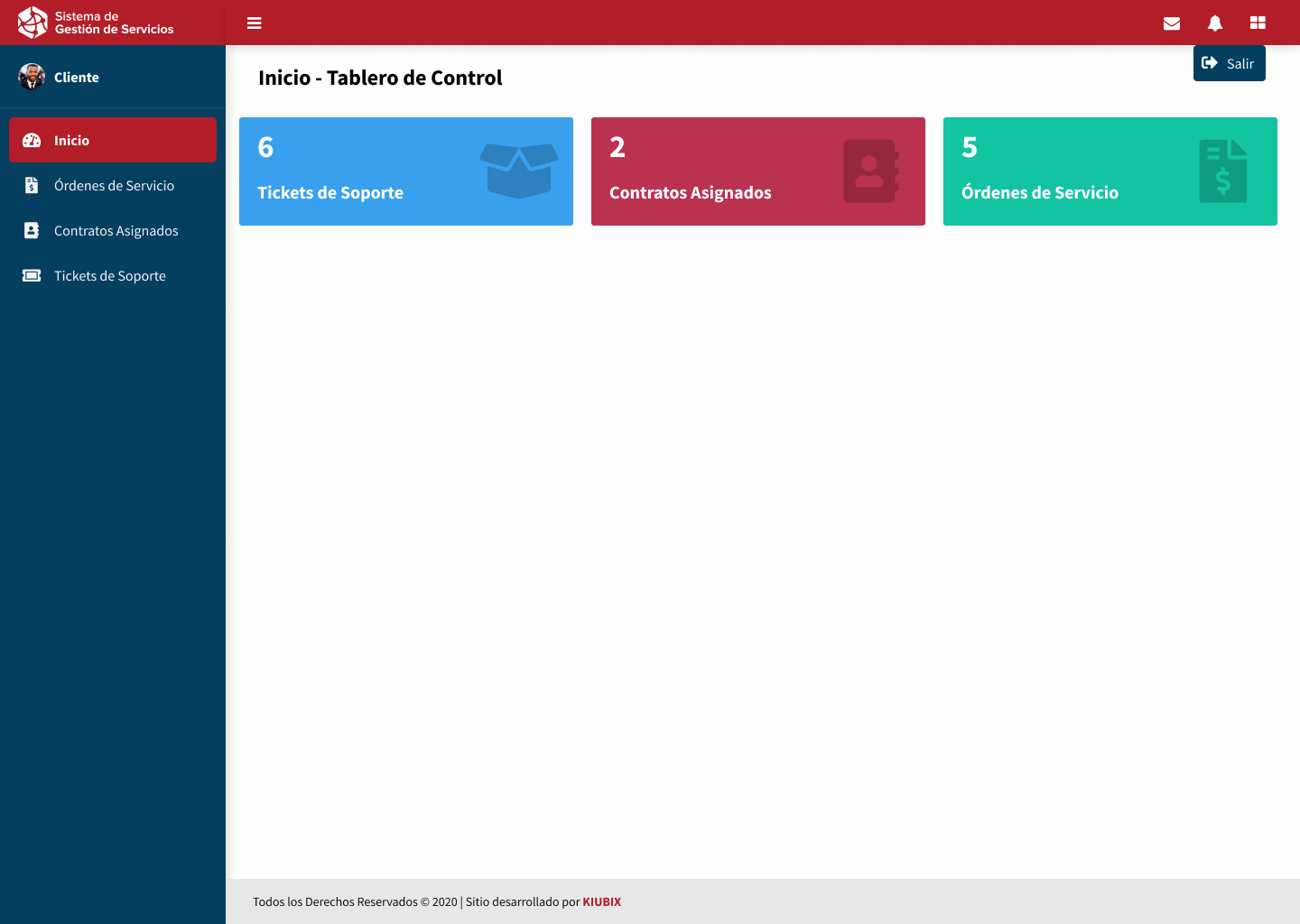The height and width of the screenshot is (924, 1300).
Task: Go to Contratos Asignados in sidebar
Action: (x=116, y=231)
